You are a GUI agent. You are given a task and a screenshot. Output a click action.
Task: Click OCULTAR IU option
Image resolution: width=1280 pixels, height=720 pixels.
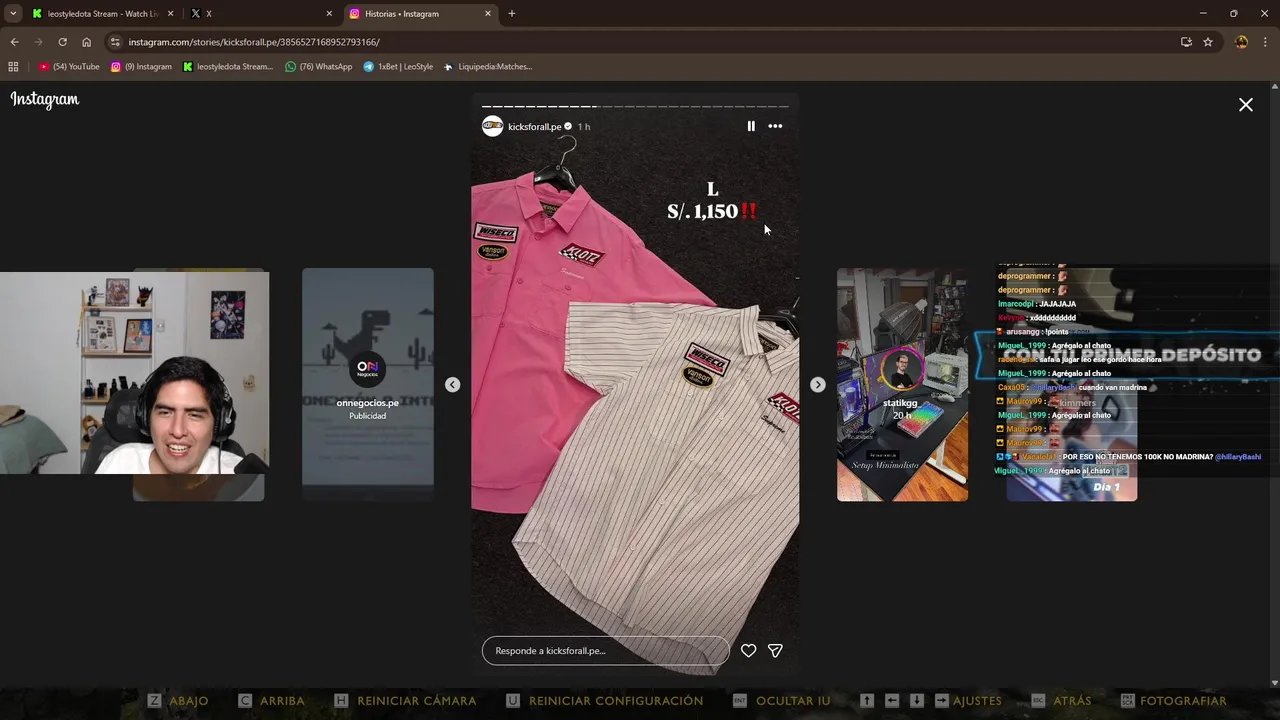(x=781, y=701)
